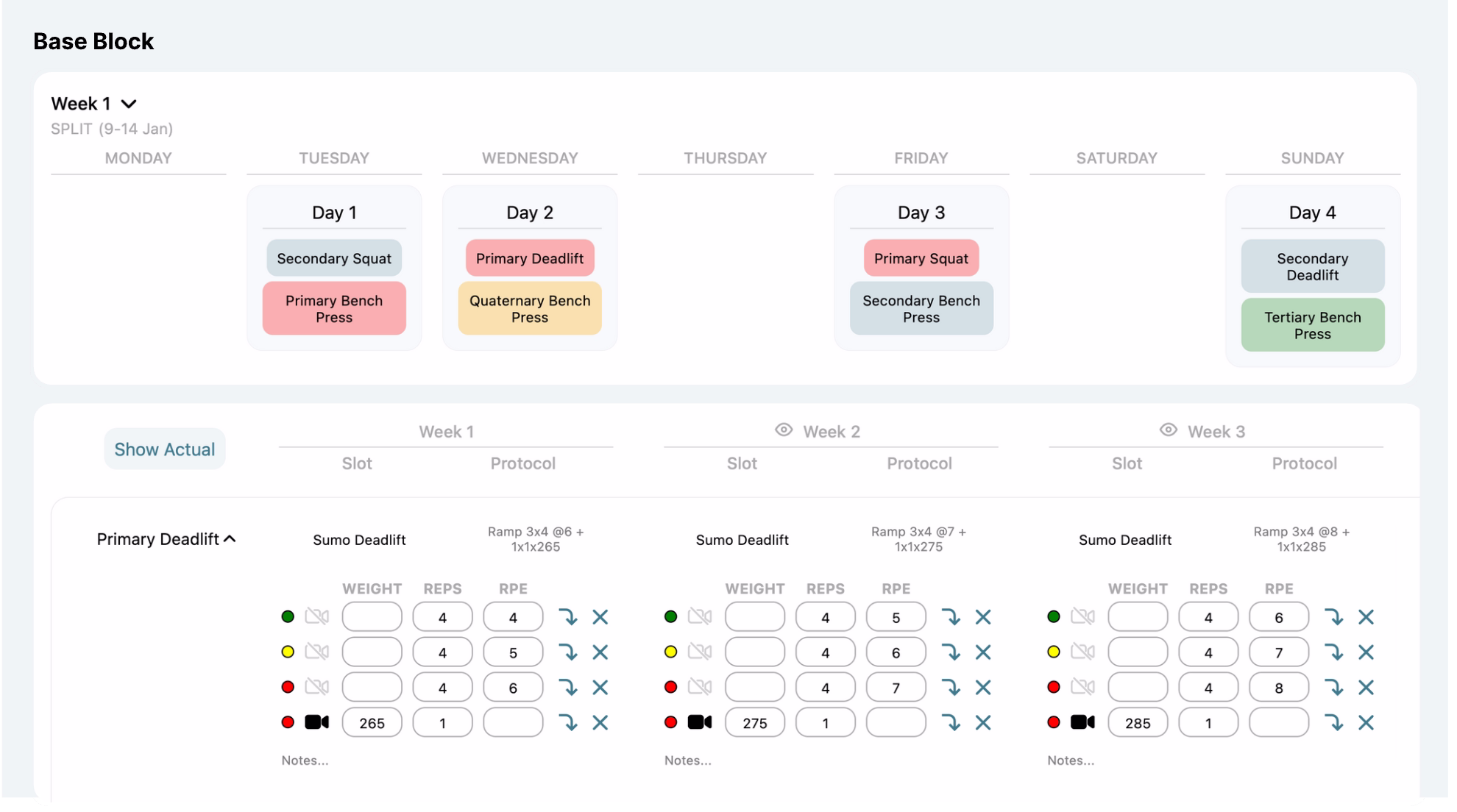Image resolution: width=1457 pixels, height=812 pixels.
Task: Delete Week 1's 265 weight set with the X
Action: pos(600,722)
